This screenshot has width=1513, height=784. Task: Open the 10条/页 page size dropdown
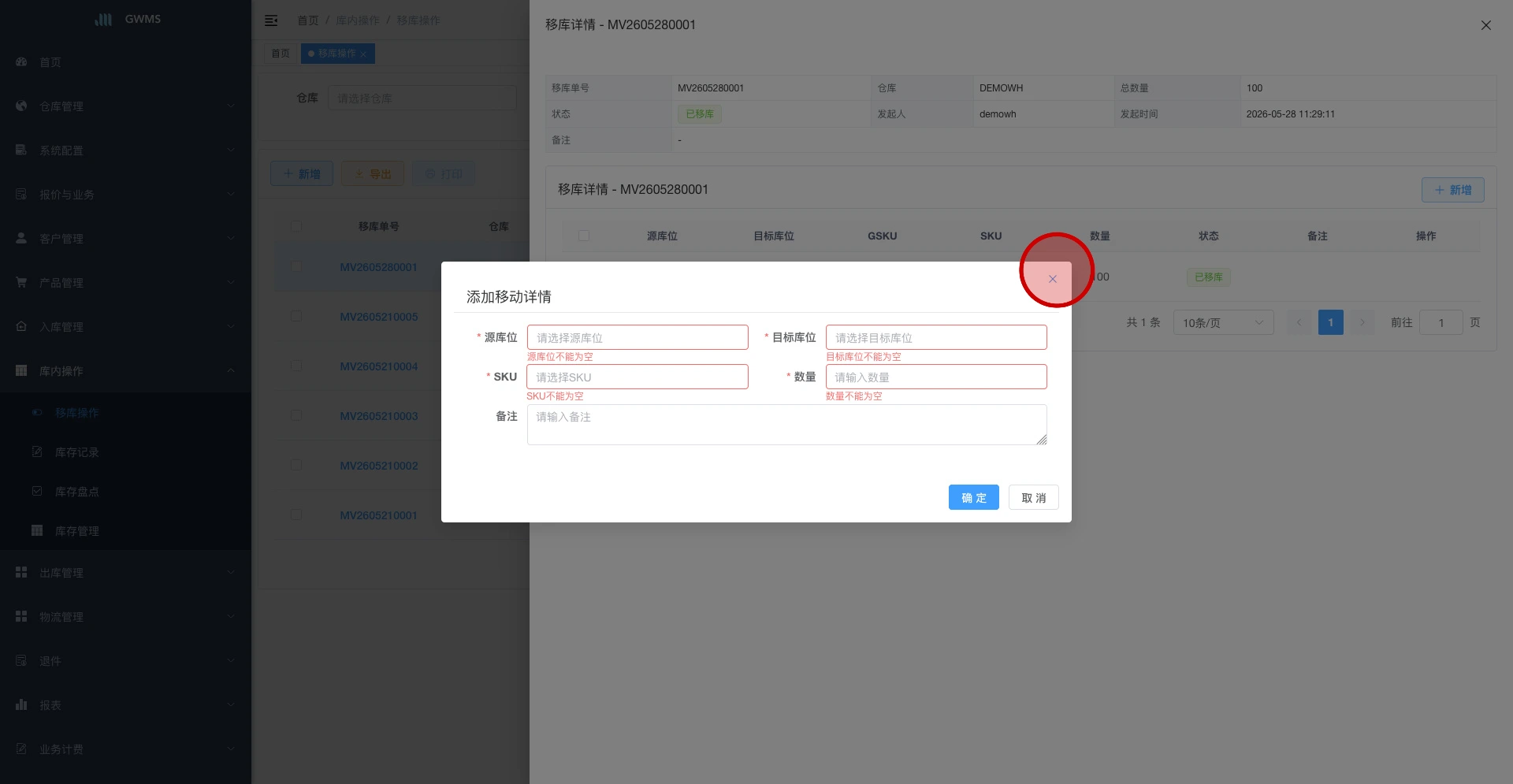(1224, 322)
